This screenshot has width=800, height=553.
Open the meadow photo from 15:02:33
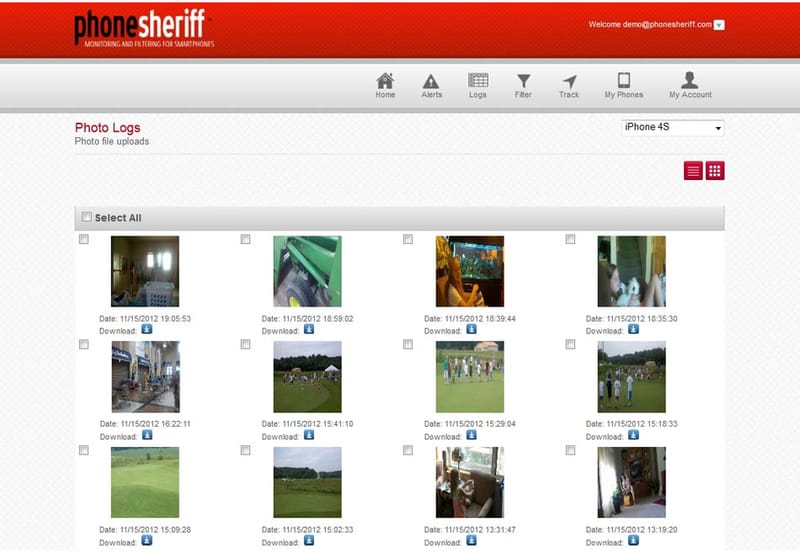[x=307, y=482]
